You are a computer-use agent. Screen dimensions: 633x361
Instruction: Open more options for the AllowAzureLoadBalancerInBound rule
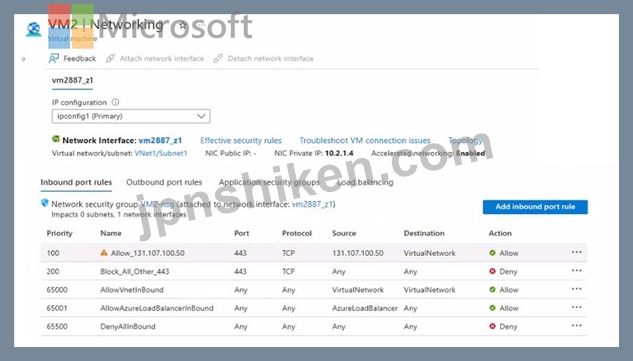tap(576, 307)
